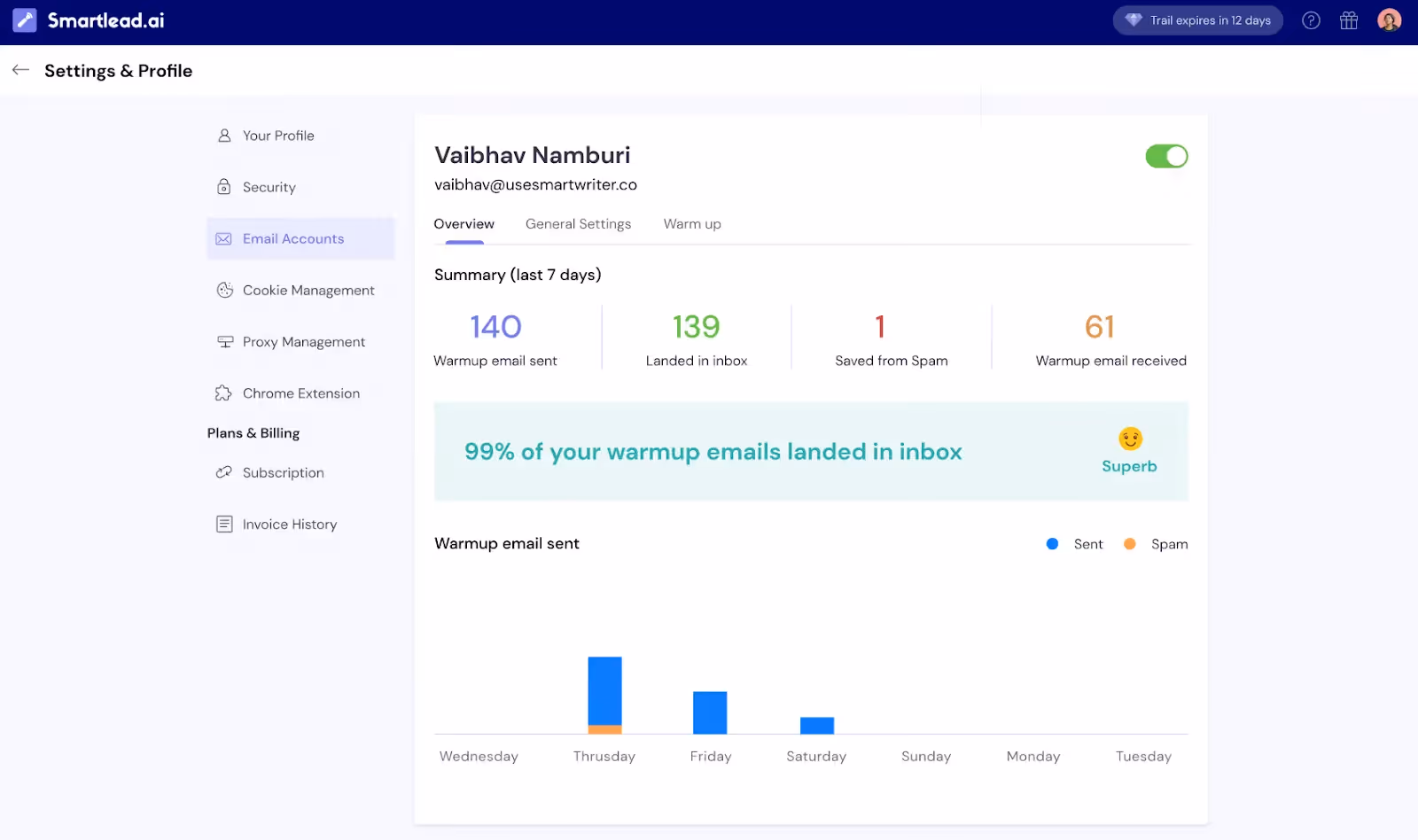The image size is (1418, 840).
Task: Click the Settings & Profile page title
Action: (118, 71)
